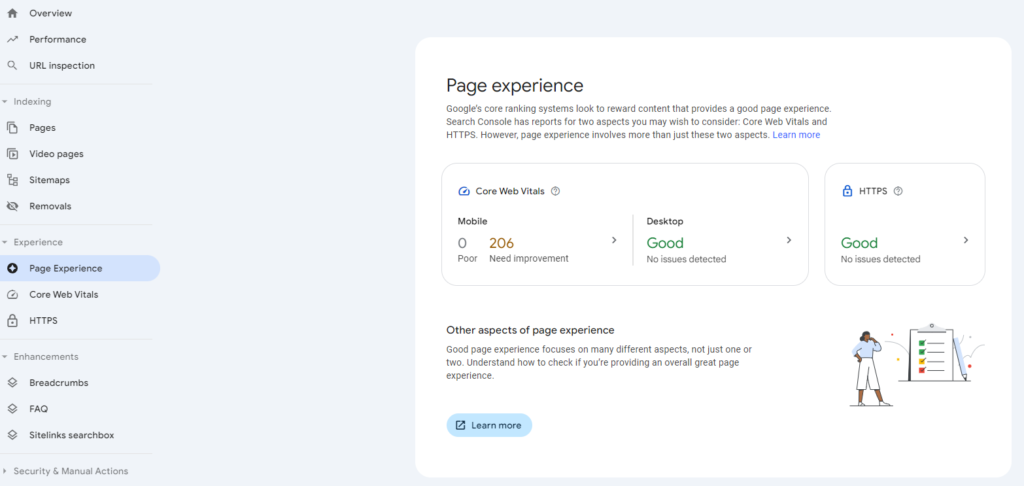Collapse the Experience section
This screenshot has width=1024, height=486.
(5, 242)
